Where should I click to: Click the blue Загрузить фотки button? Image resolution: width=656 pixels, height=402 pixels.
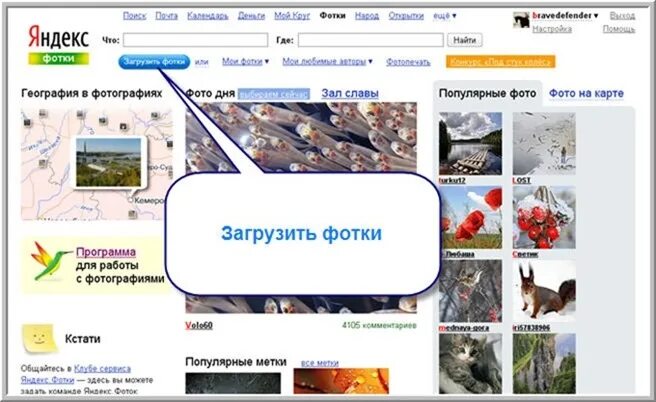[x=154, y=61]
